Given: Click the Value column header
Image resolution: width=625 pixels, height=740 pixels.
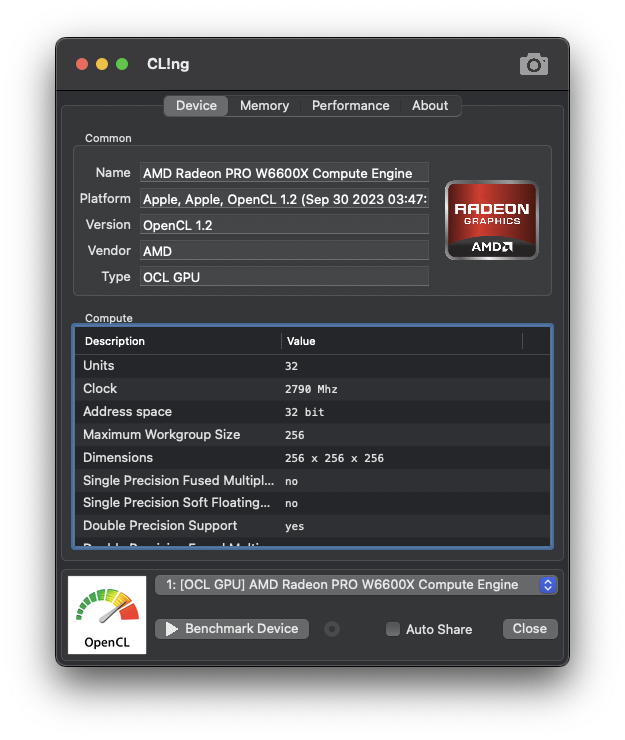Looking at the screenshot, I should (x=402, y=341).
